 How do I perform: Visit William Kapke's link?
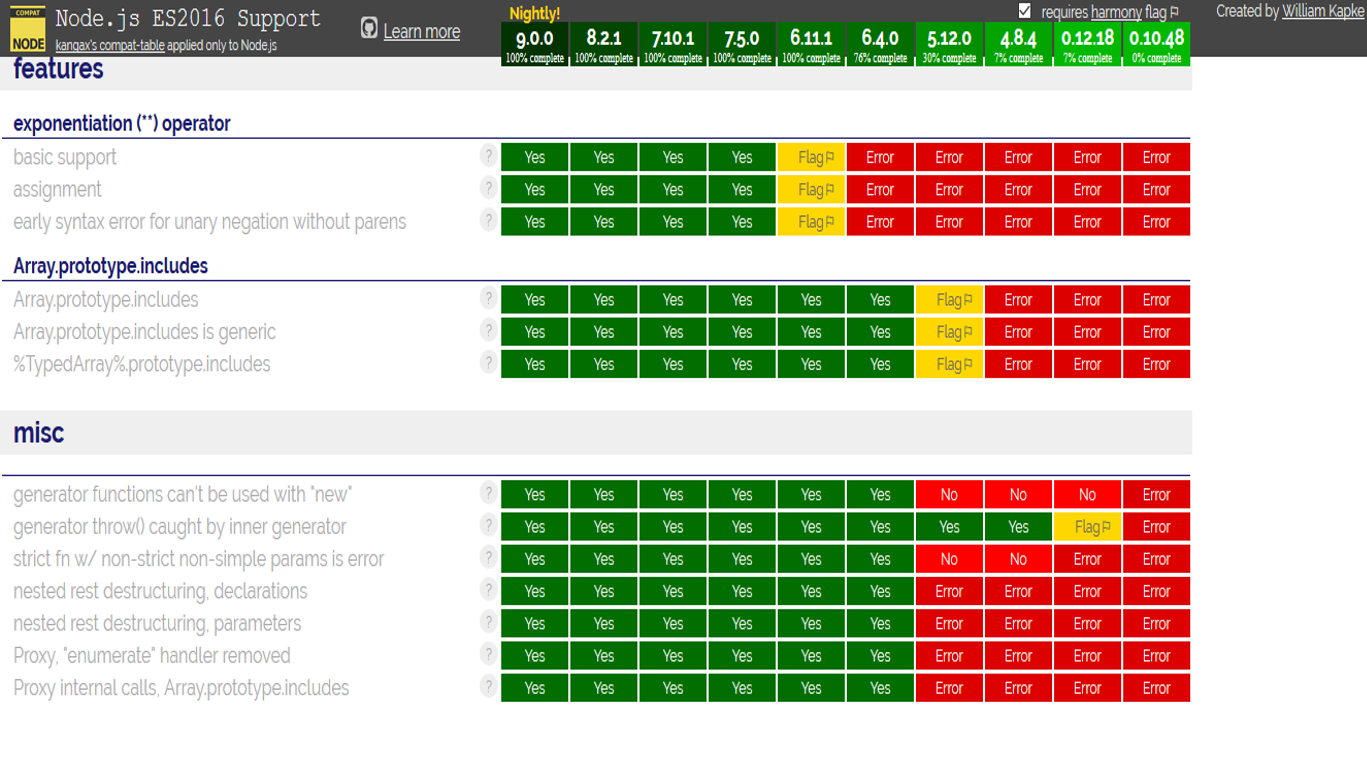(1323, 11)
